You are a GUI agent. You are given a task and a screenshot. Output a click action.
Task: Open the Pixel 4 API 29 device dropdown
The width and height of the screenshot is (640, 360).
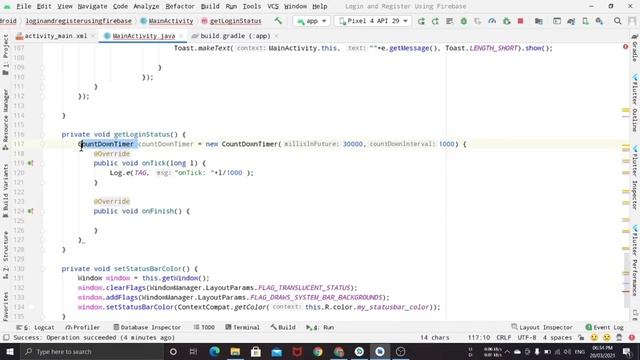click(373, 21)
